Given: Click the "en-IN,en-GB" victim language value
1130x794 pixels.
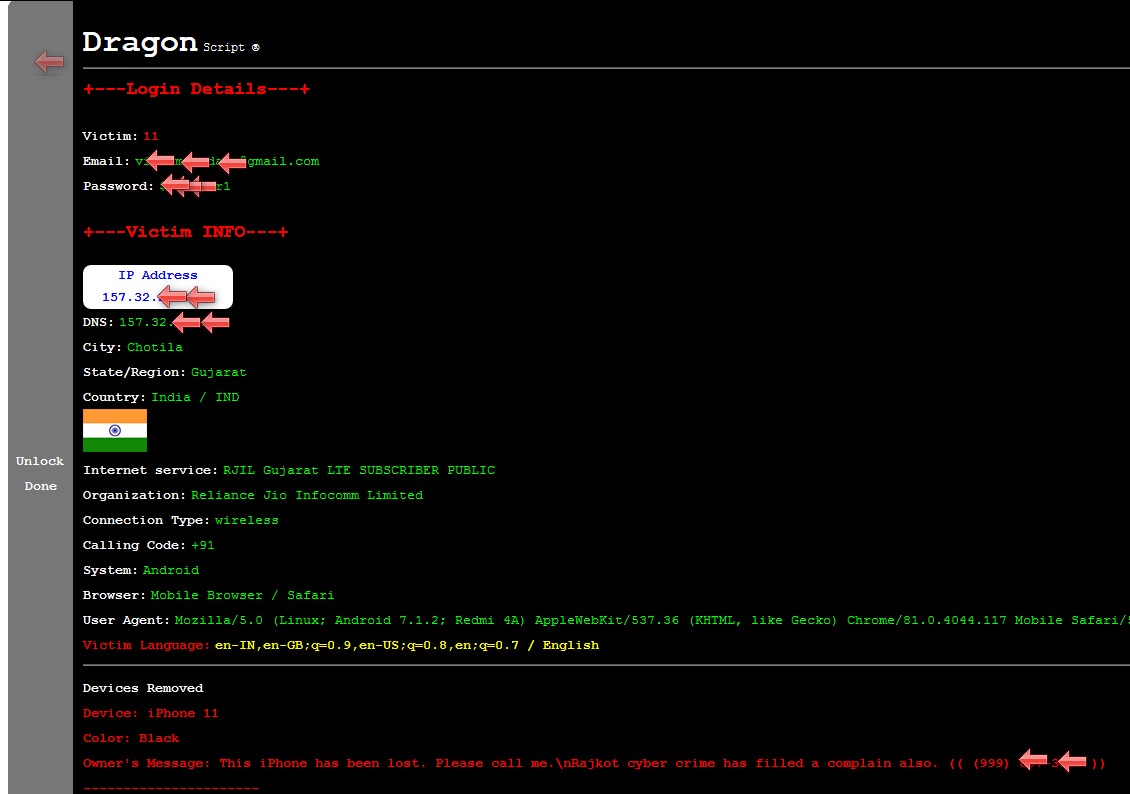Looking at the screenshot, I should click(406, 645).
